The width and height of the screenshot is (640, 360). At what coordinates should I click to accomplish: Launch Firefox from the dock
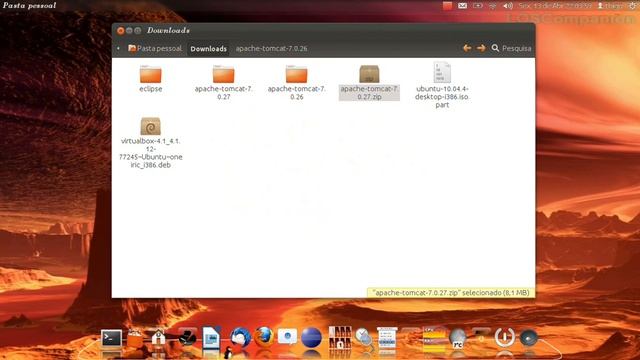[264, 338]
